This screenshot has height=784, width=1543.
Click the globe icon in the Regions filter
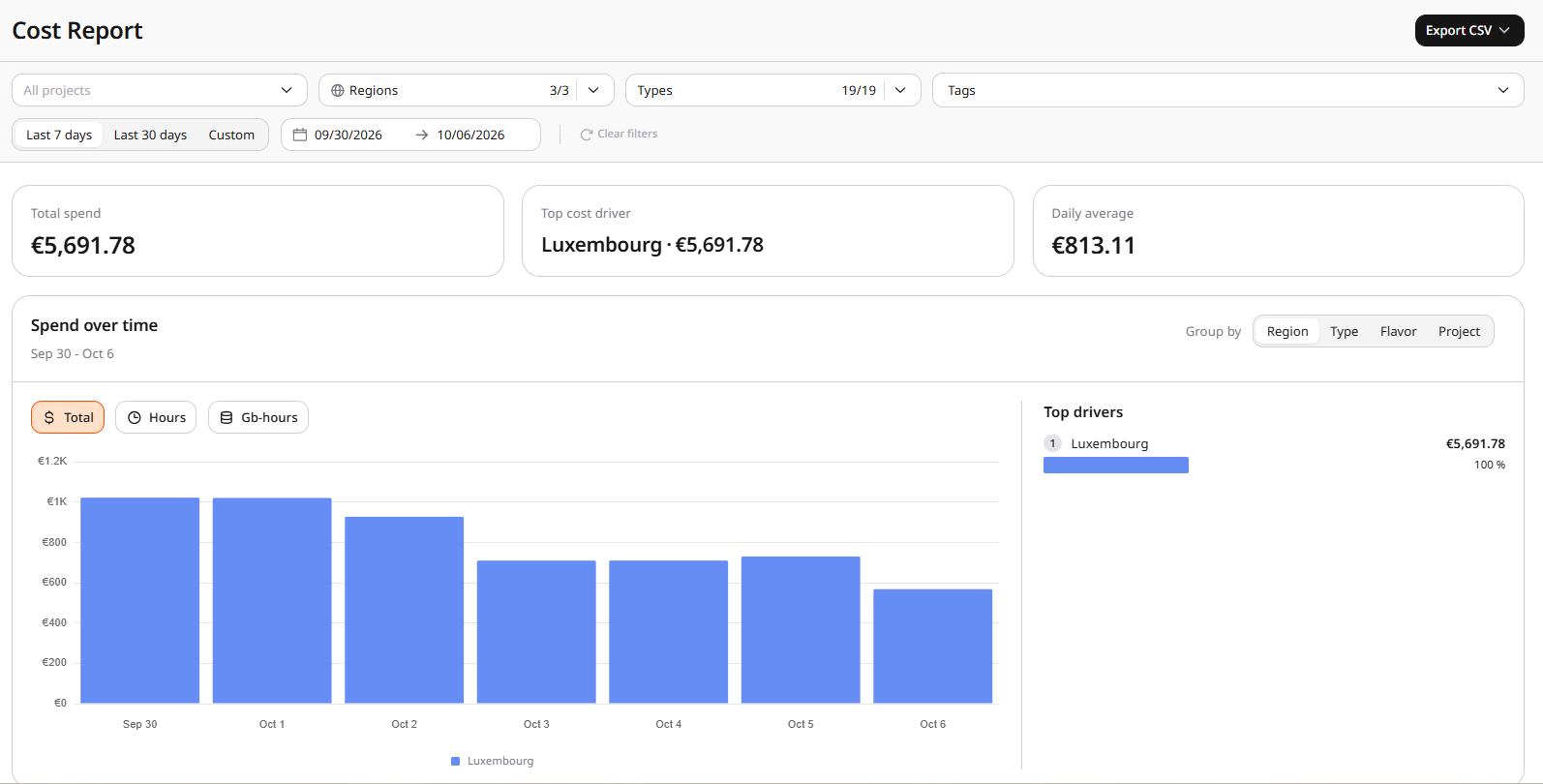coord(338,90)
